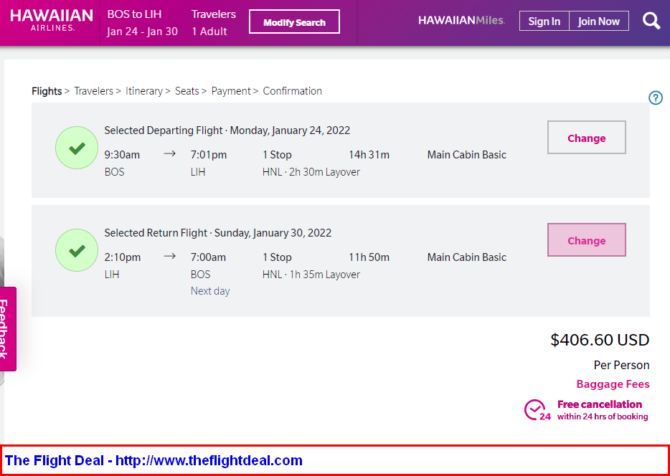This screenshot has width=670, height=476.
Task: Change the selected departing flight
Action: pos(586,138)
